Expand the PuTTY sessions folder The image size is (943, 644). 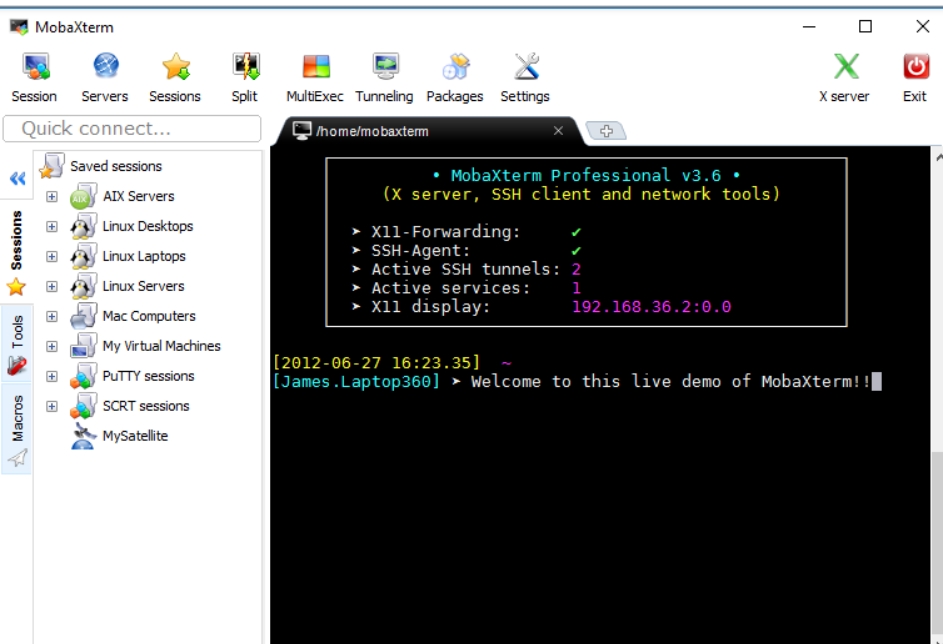52,377
